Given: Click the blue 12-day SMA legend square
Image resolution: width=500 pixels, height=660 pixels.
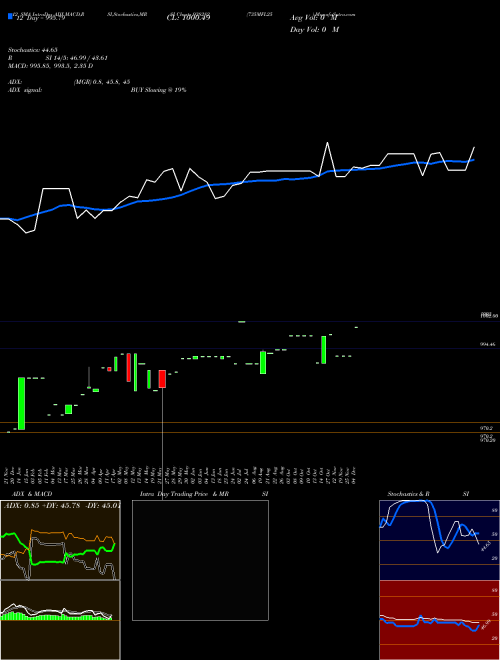Looking at the screenshot, I should (11, 17).
